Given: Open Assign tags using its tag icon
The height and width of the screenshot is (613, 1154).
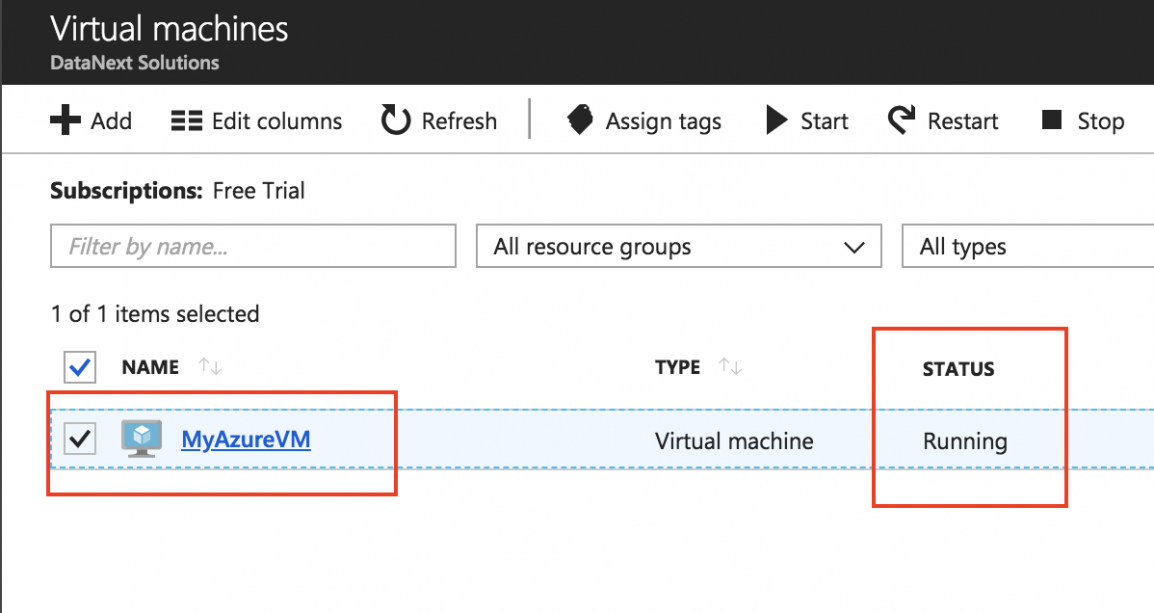Looking at the screenshot, I should click(580, 120).
